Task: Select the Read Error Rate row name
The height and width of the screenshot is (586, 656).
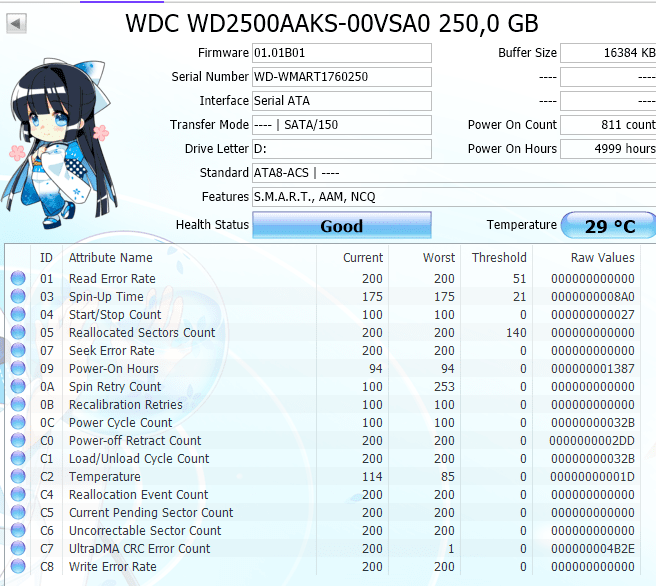Action: coord(112,279)
